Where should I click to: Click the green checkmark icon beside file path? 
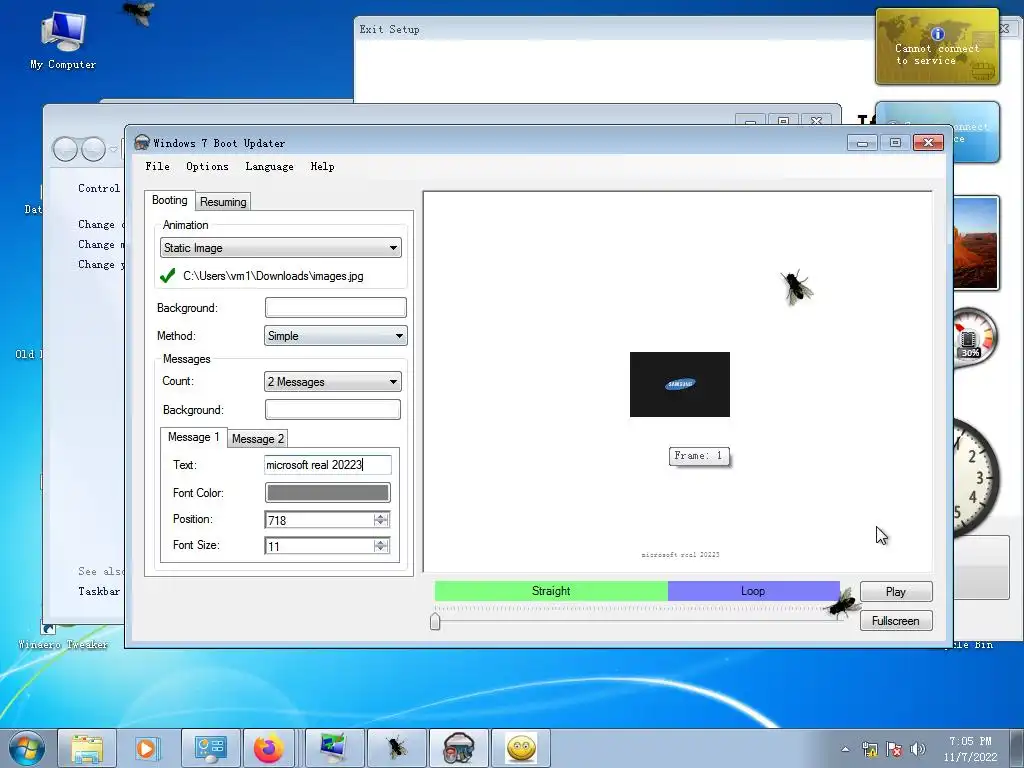(x=168, y=276)
